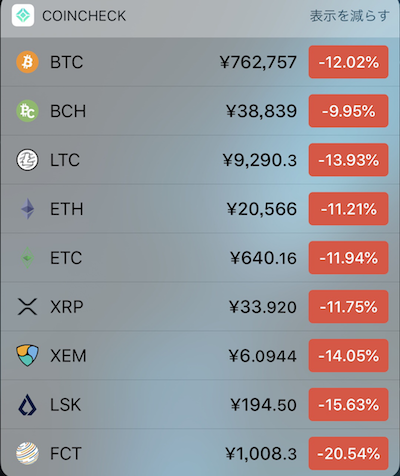Tap the LTC -13.93% red badge
Screen dimensions: 400x476
[x=348, y=160]
